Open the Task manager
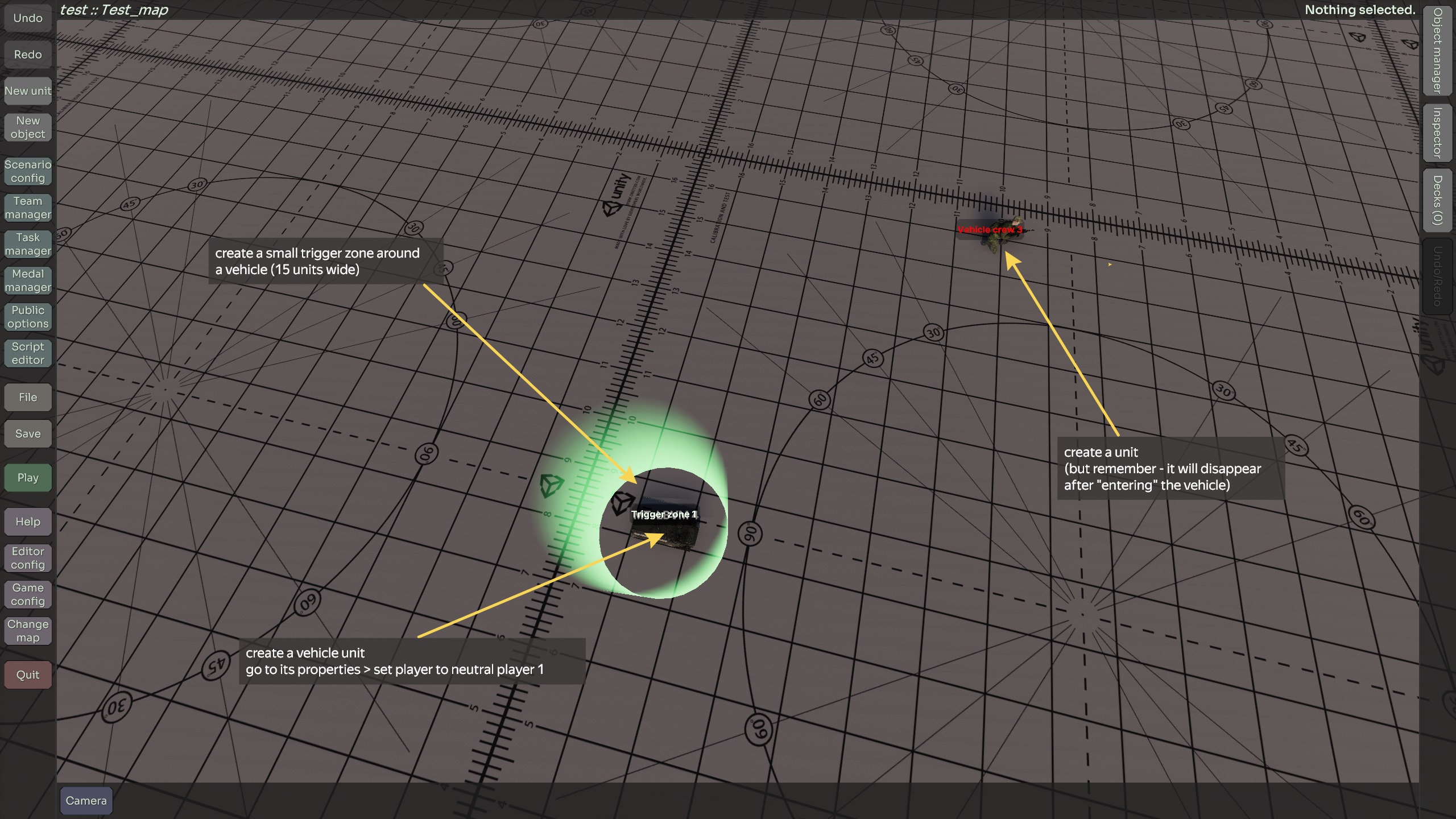Screen dimensions: 1456x819 click(x=28, y=244)
